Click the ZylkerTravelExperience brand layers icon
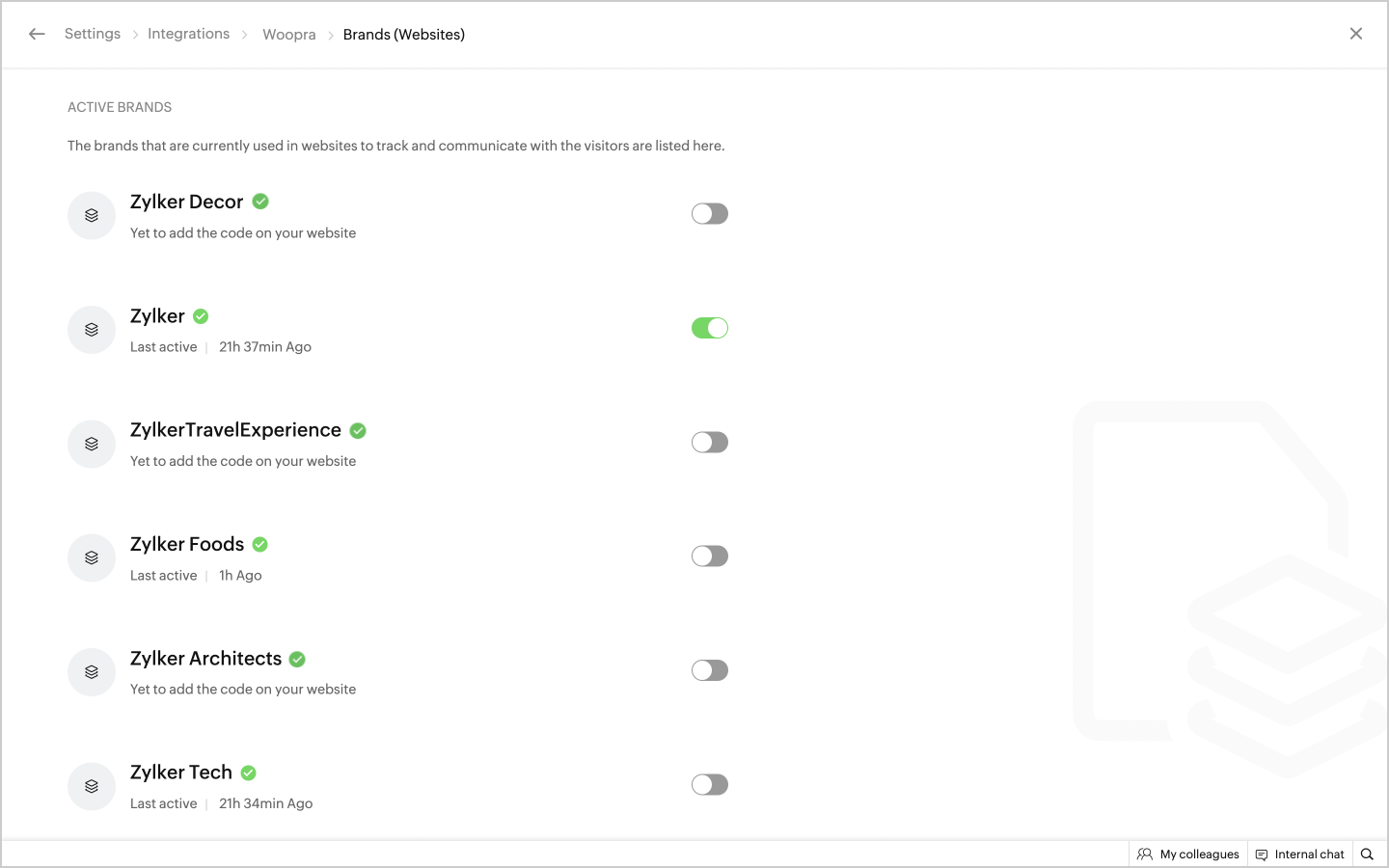The width and height of the screenshot is (1389, 868). click(92, 444)
